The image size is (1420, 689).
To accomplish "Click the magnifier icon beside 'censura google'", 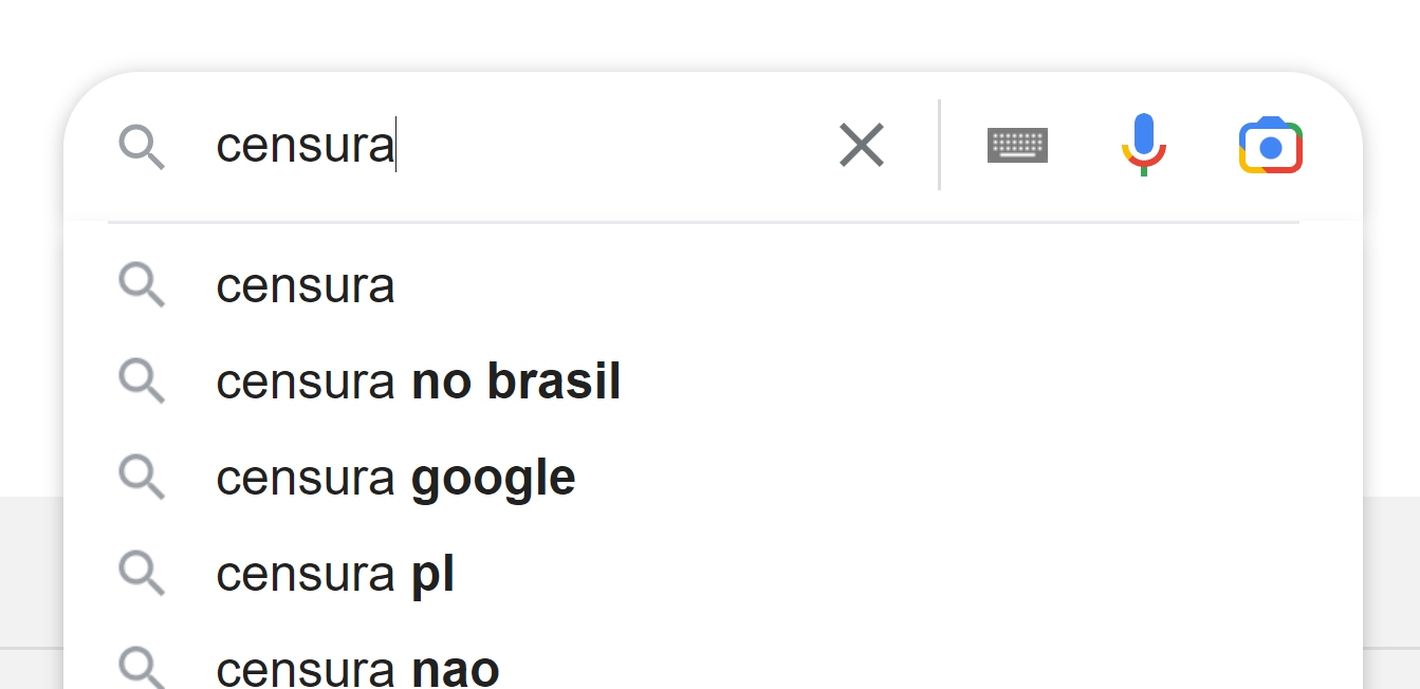I will point(141,477).
